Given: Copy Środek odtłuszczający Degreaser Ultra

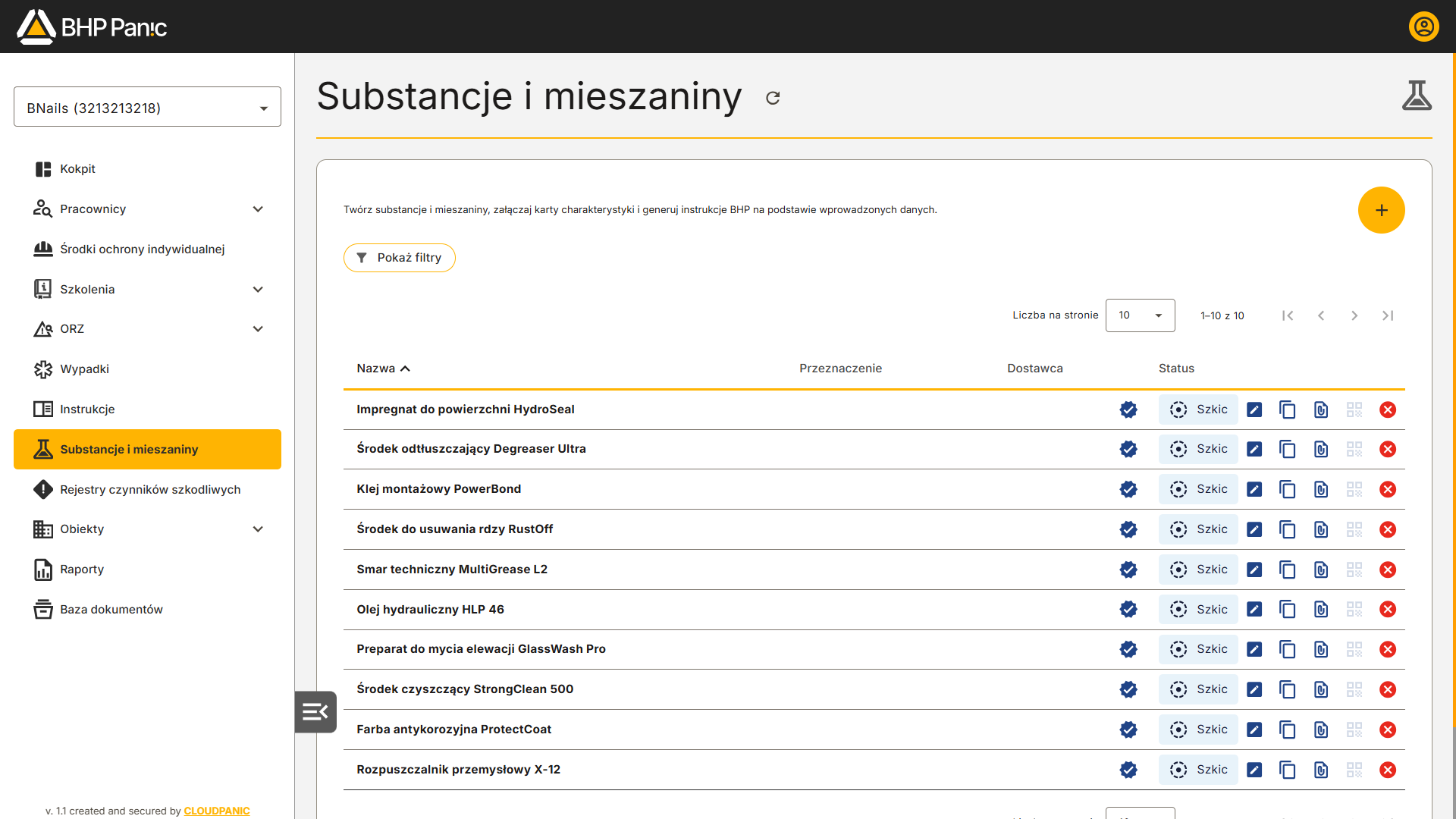Looking at the screenshot, I should pos(1288,450).
